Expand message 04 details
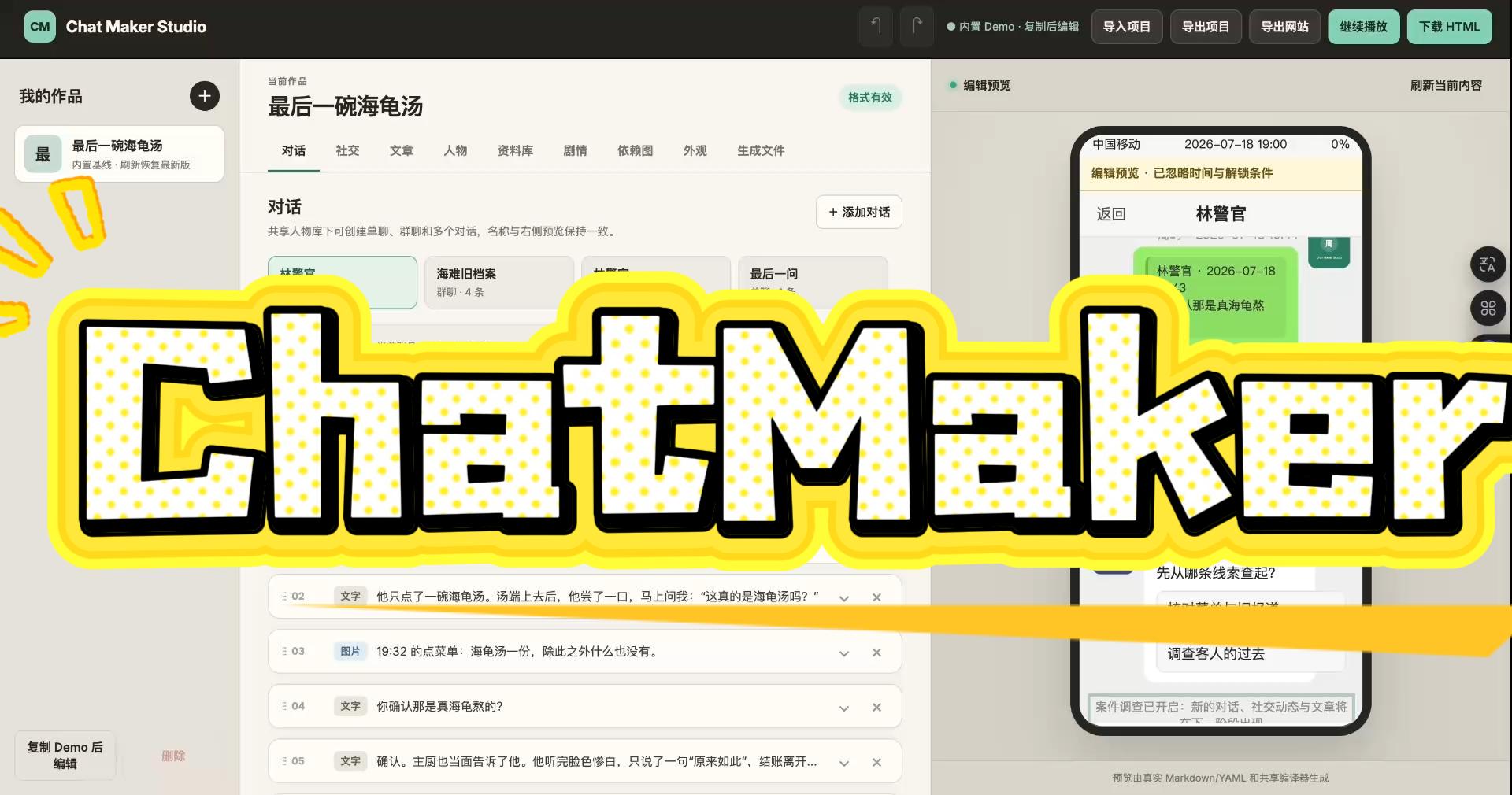This screenshot has height=795, width=1512. (x=844, y=708)
